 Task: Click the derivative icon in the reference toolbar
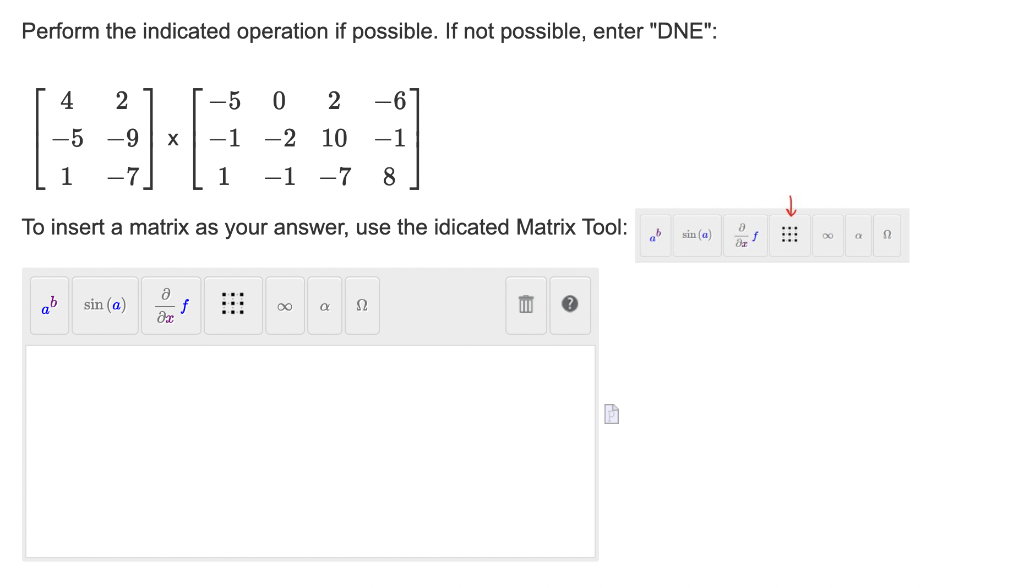pos(745,234)
